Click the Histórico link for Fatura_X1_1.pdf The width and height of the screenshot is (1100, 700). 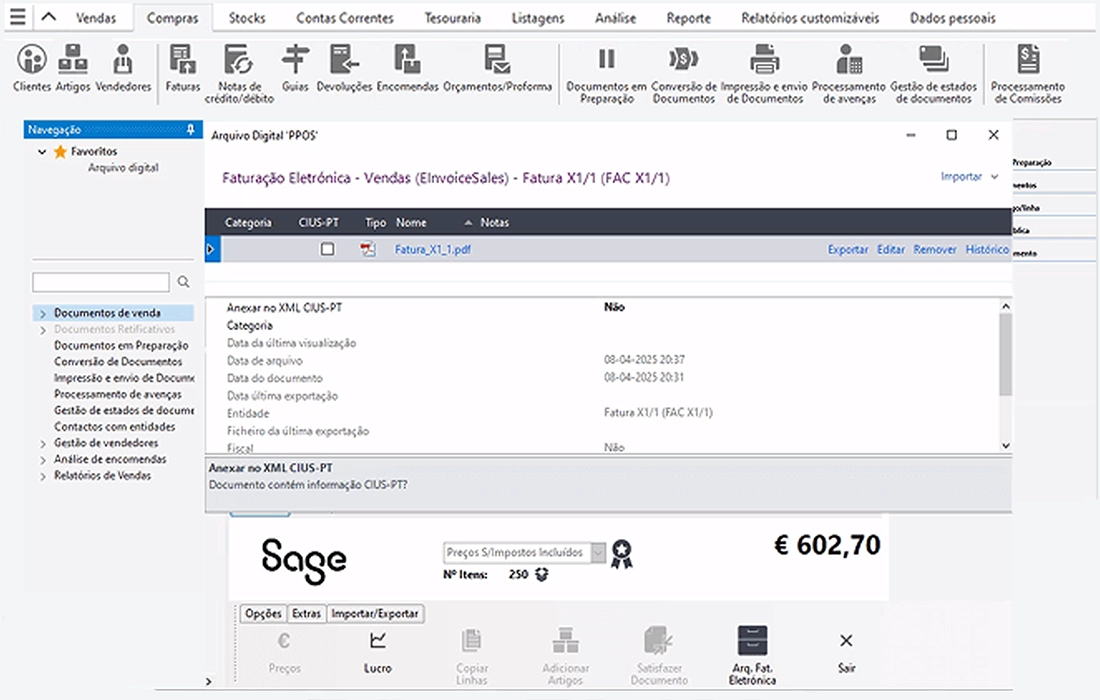coord(987,250)
